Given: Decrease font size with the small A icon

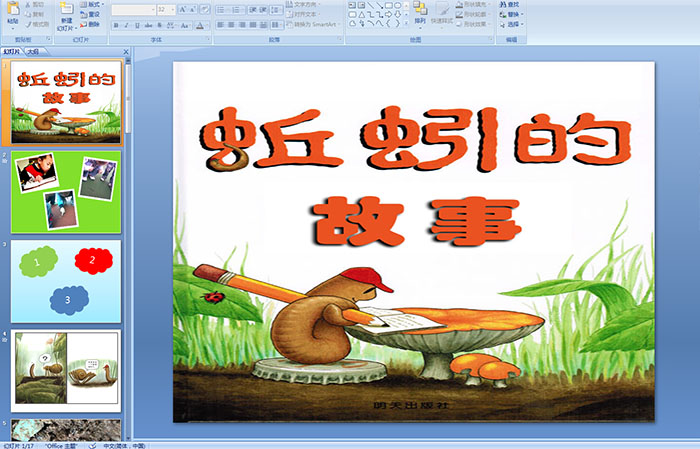Looking at the screenshot, I should [192, 9].
